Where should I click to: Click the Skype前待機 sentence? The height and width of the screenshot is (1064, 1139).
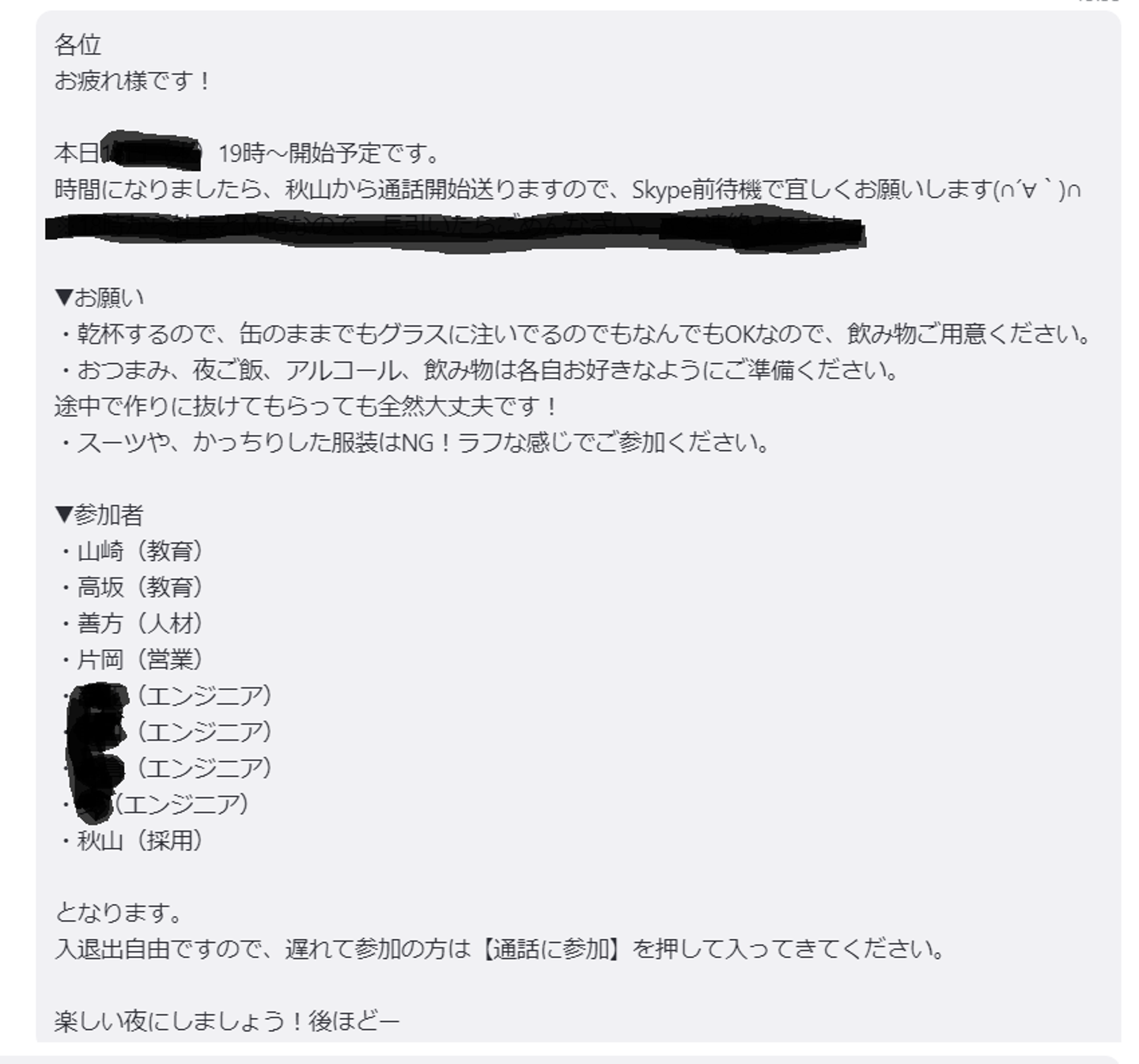tap(567, 190)
